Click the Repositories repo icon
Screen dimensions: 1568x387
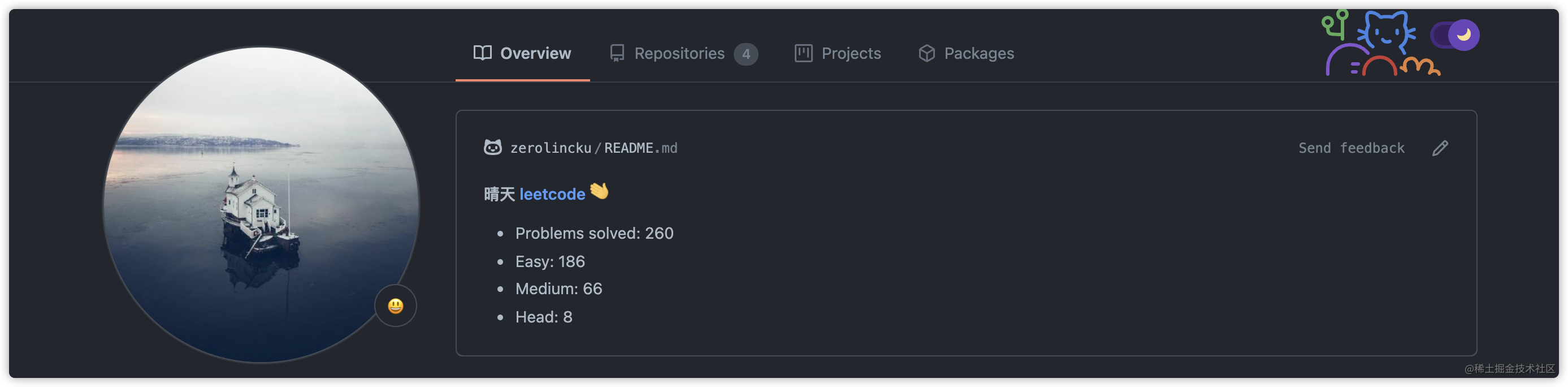pos(617,54)
